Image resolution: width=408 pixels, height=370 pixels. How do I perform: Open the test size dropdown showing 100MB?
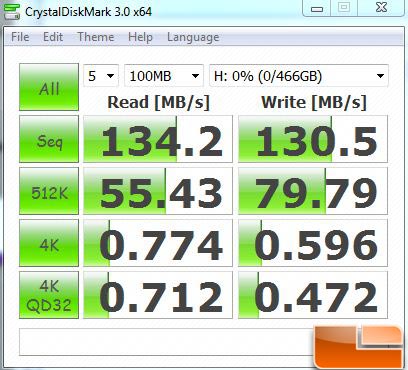(164, 76)
